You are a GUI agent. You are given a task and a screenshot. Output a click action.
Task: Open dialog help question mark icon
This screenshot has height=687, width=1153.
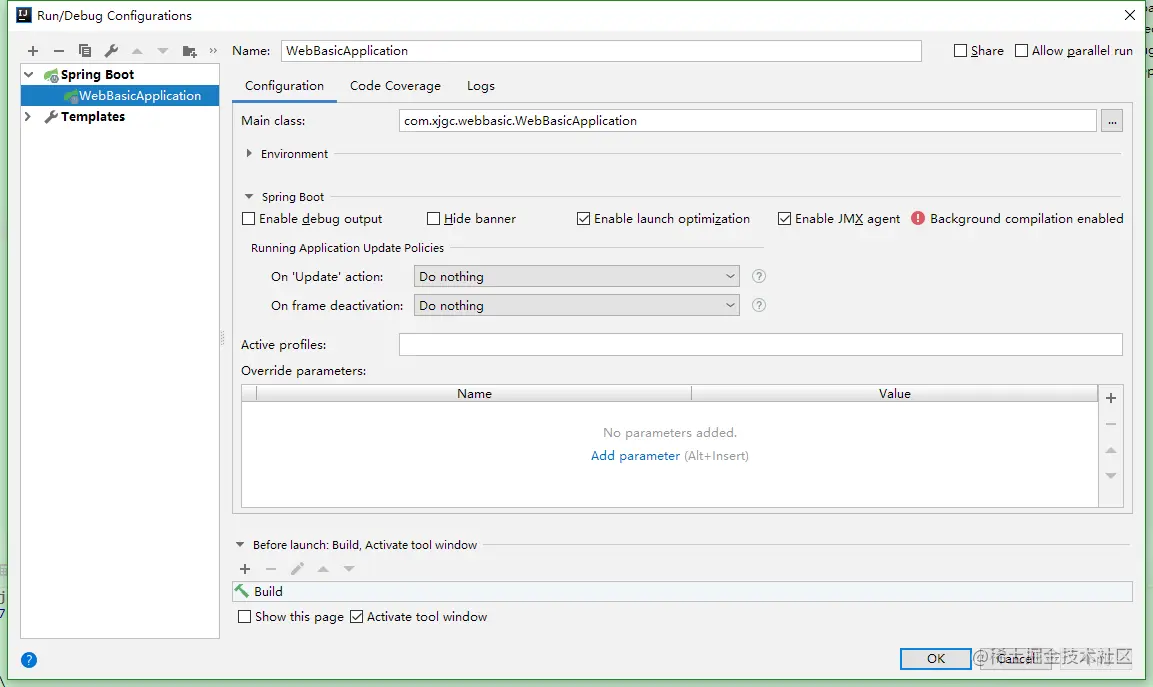(29, 660)
